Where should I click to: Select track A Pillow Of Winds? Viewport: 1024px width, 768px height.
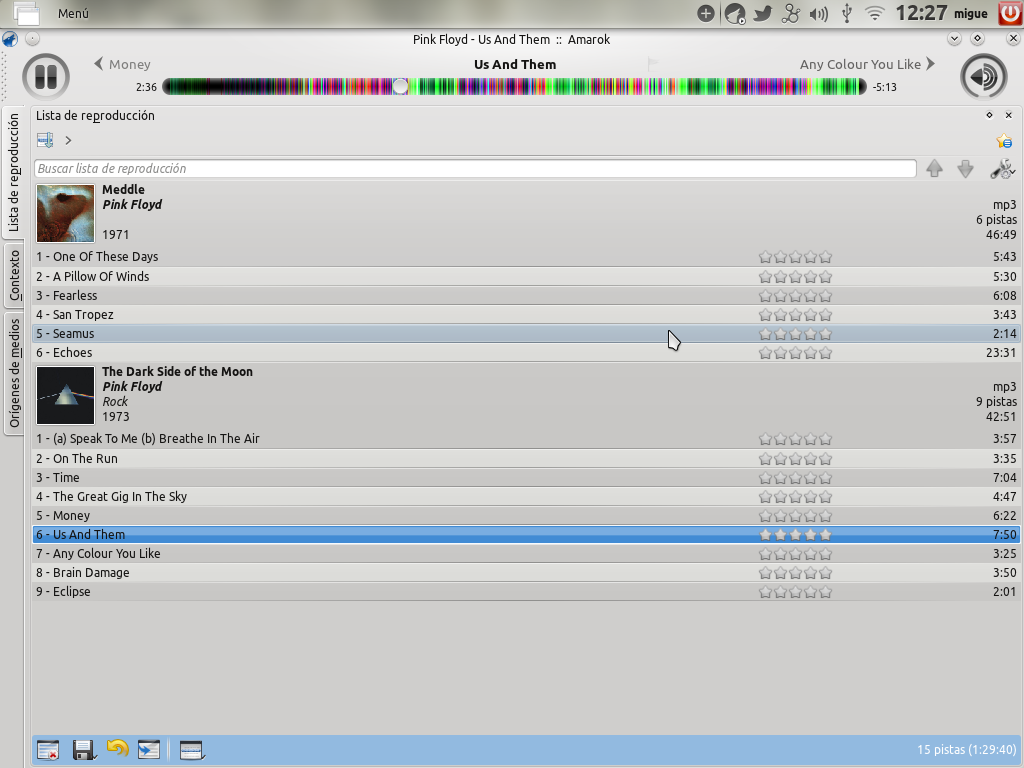(526, 276)
